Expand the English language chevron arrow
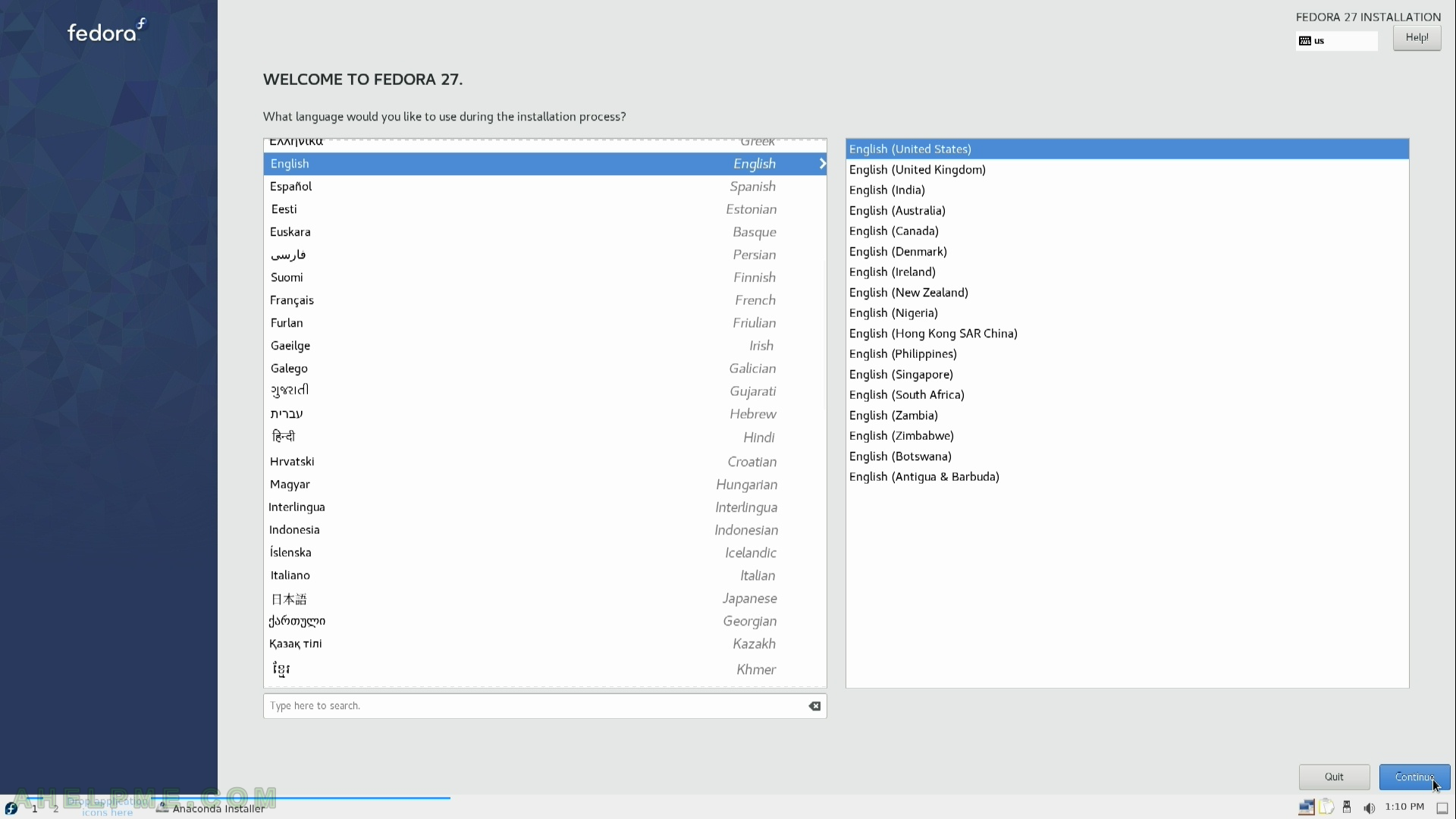The image size is (1456, 819). 821,164
